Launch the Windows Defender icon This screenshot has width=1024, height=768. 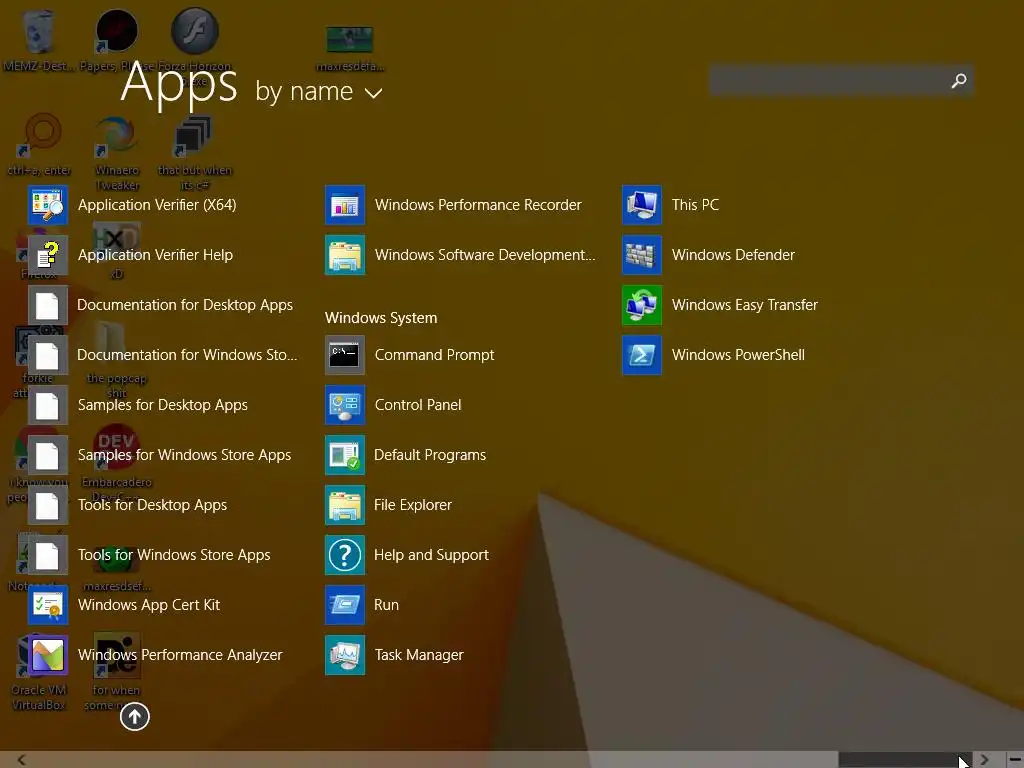click(x=642, y=255)
